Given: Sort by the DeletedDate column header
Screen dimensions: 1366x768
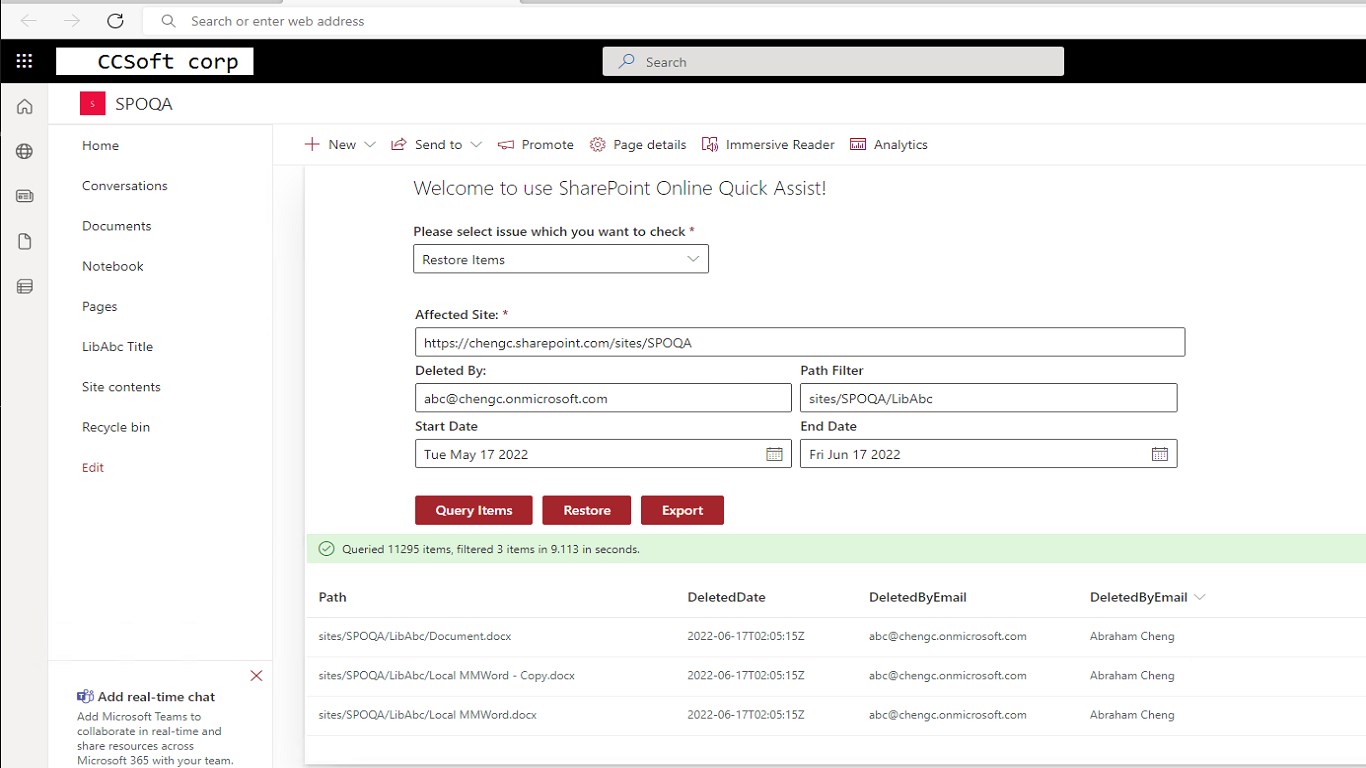Looking at the screenshot, I should pos(727,597).
